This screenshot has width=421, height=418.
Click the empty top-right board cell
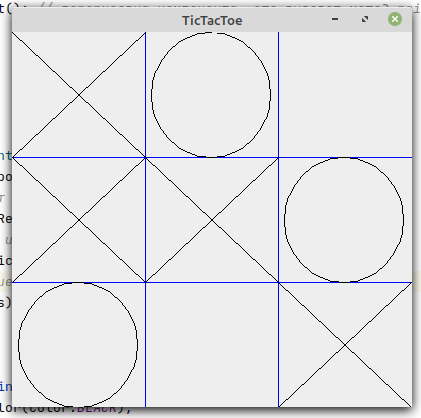point(346,94)
